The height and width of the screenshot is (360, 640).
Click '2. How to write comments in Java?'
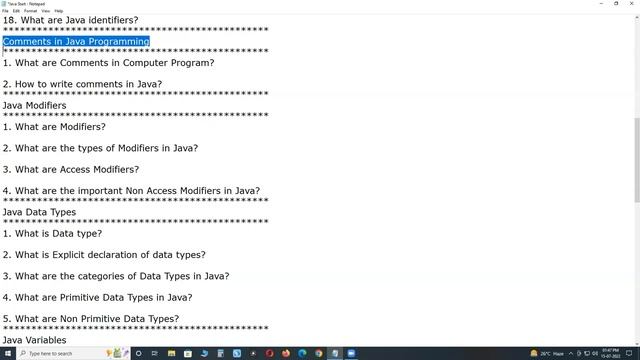point(82,84)
